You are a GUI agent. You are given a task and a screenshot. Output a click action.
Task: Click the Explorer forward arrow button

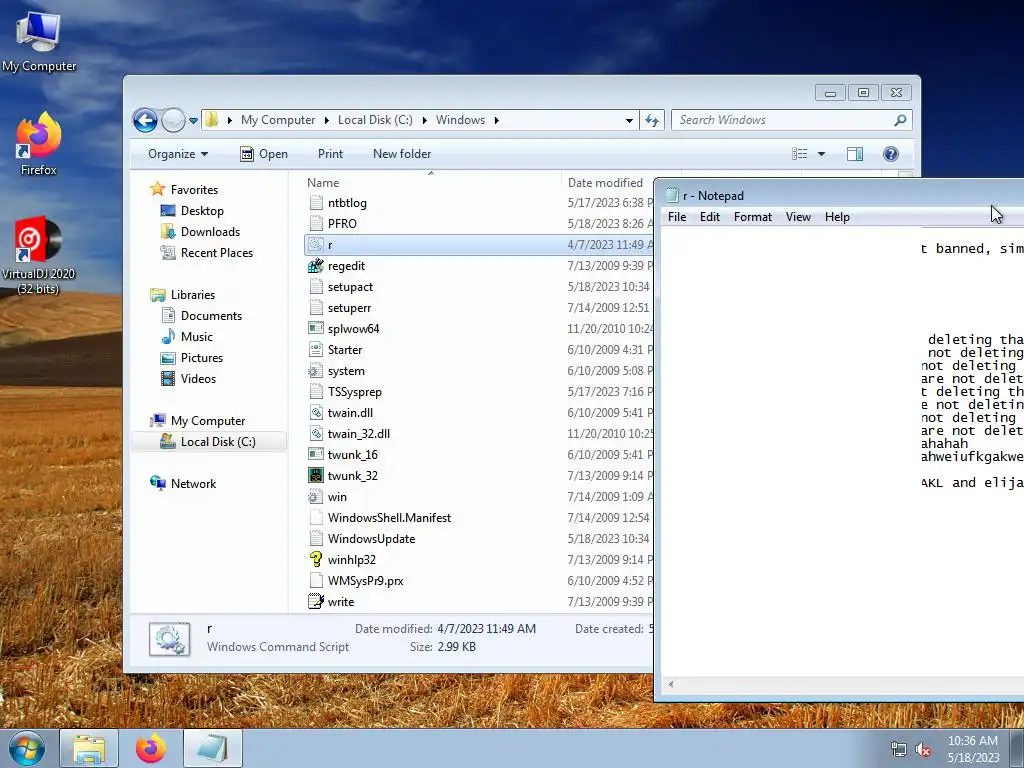click(x=173, y=120)
